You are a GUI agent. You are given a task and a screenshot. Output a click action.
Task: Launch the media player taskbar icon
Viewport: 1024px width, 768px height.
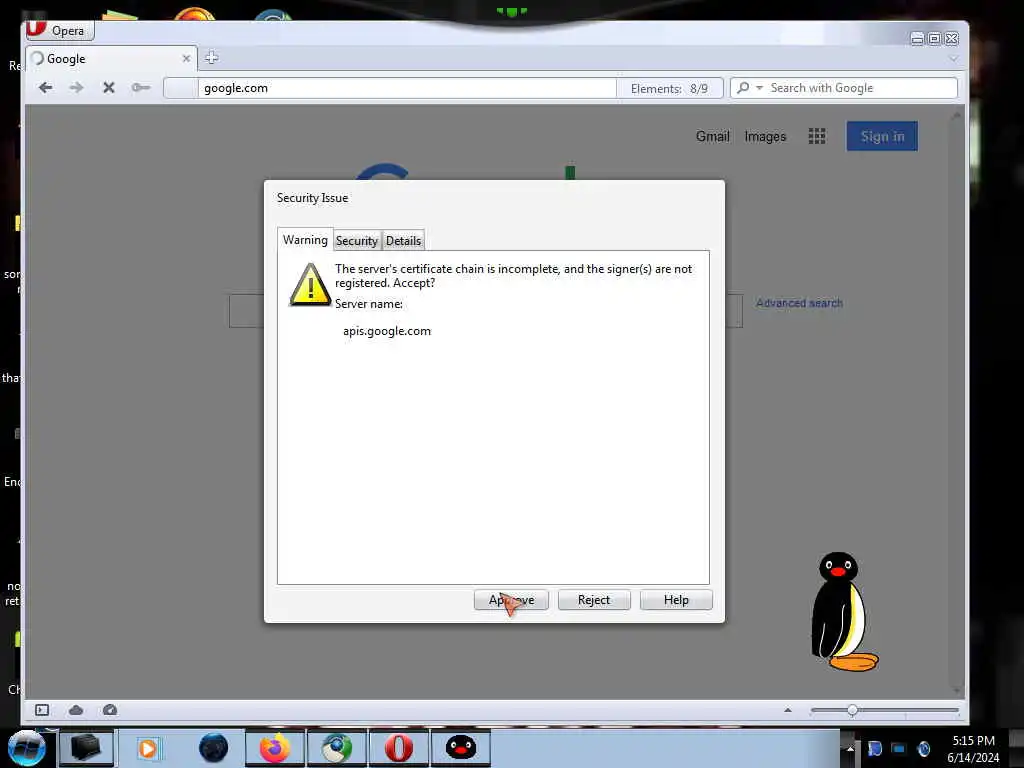tap(148, 748)
